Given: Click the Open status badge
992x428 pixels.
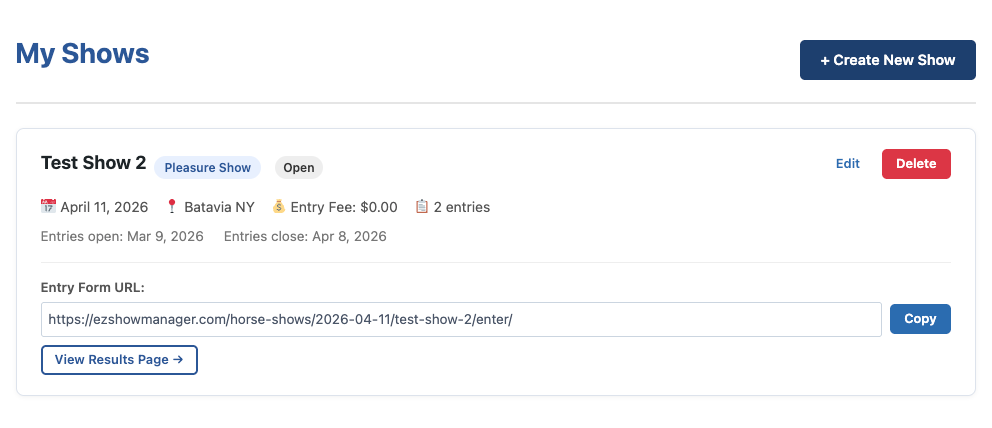Looking at the screenshot, I should [x=299, y=168].
